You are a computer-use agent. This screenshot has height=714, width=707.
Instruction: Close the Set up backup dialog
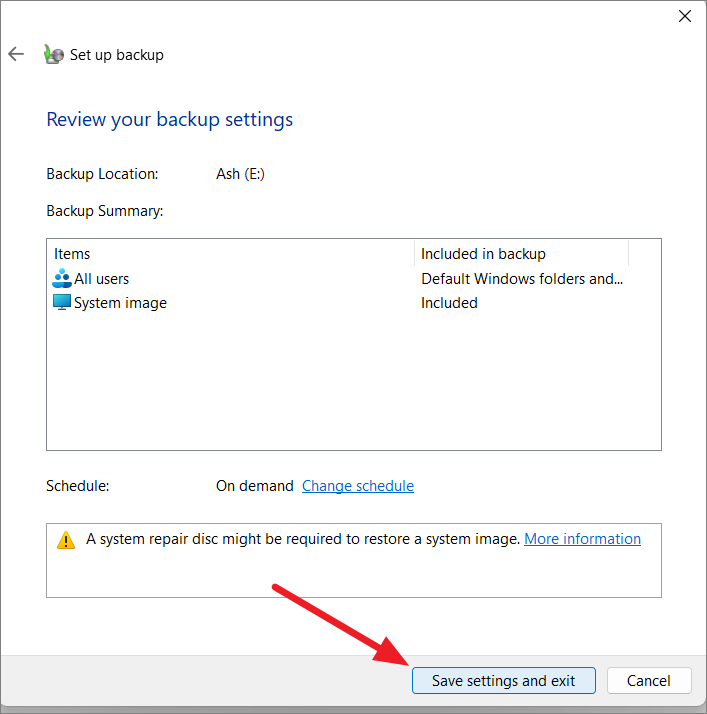point(685,16)
